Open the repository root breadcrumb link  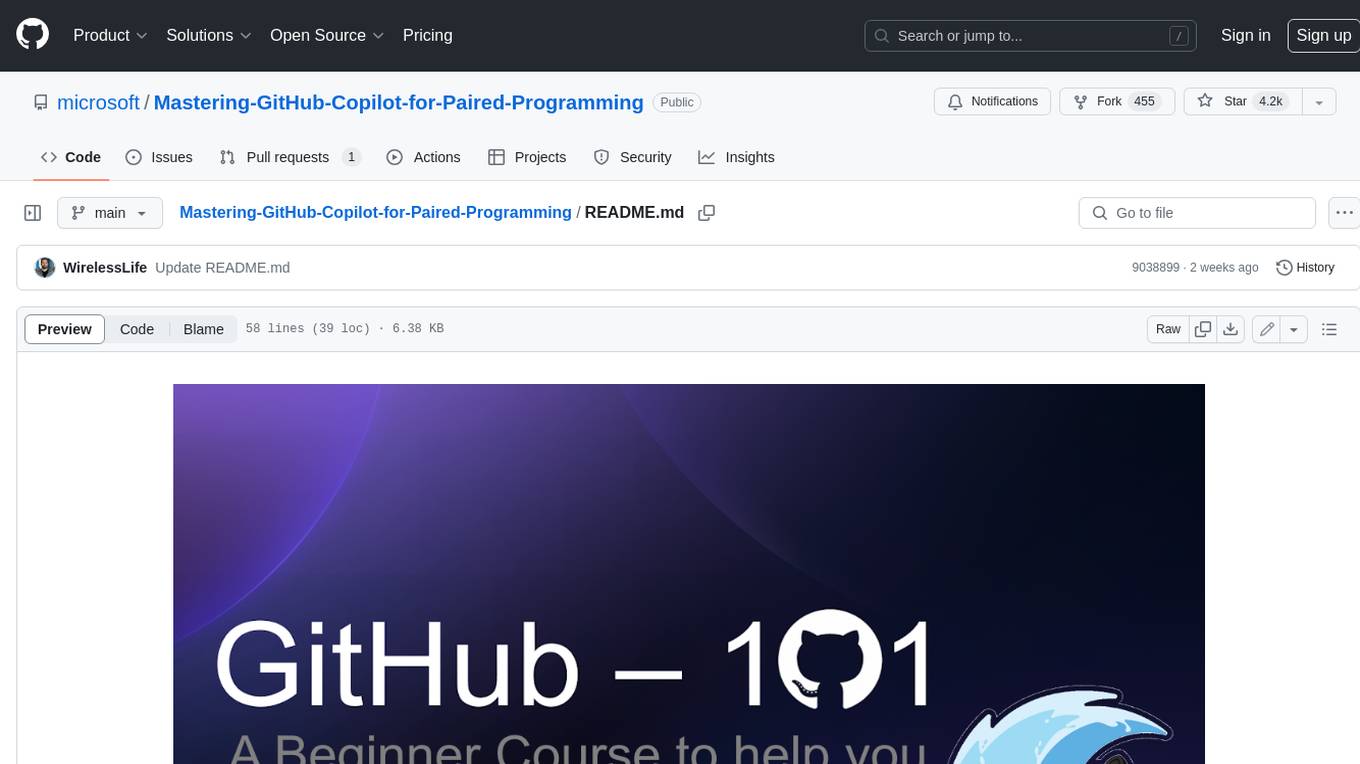click(x=375, y=212)
